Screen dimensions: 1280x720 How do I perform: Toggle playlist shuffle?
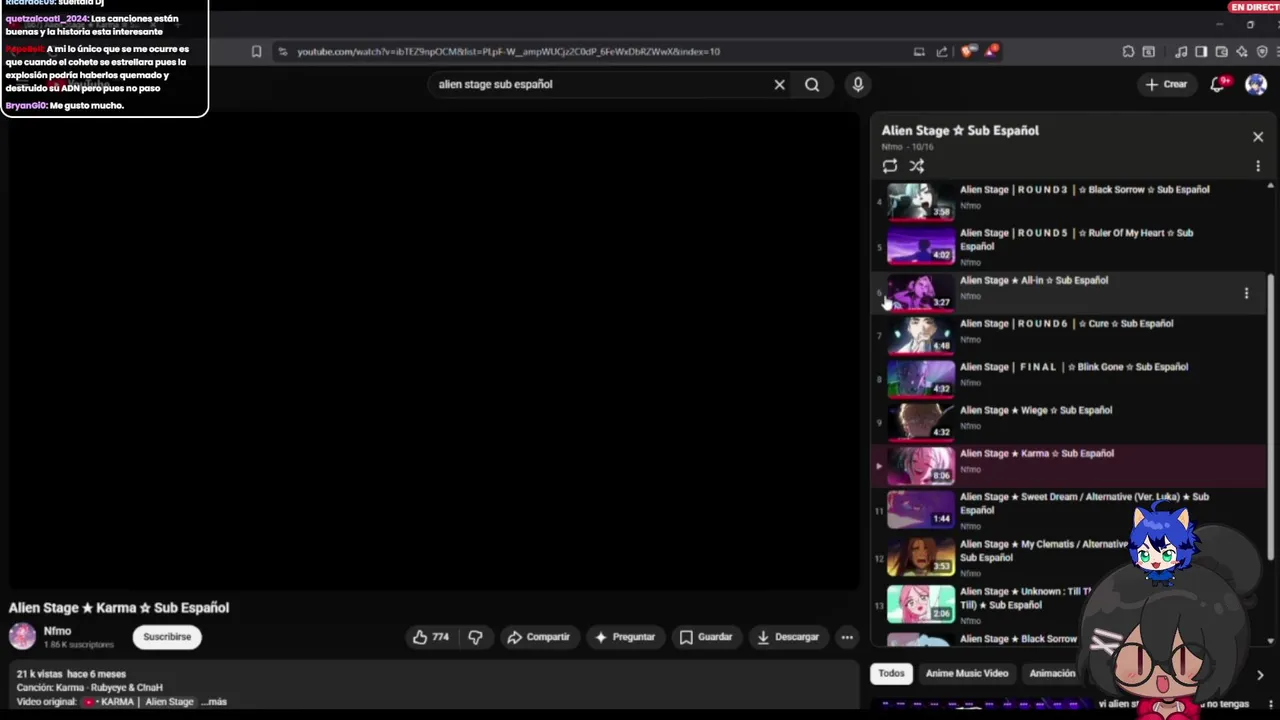pyautogui.click(x=917, y=166)
